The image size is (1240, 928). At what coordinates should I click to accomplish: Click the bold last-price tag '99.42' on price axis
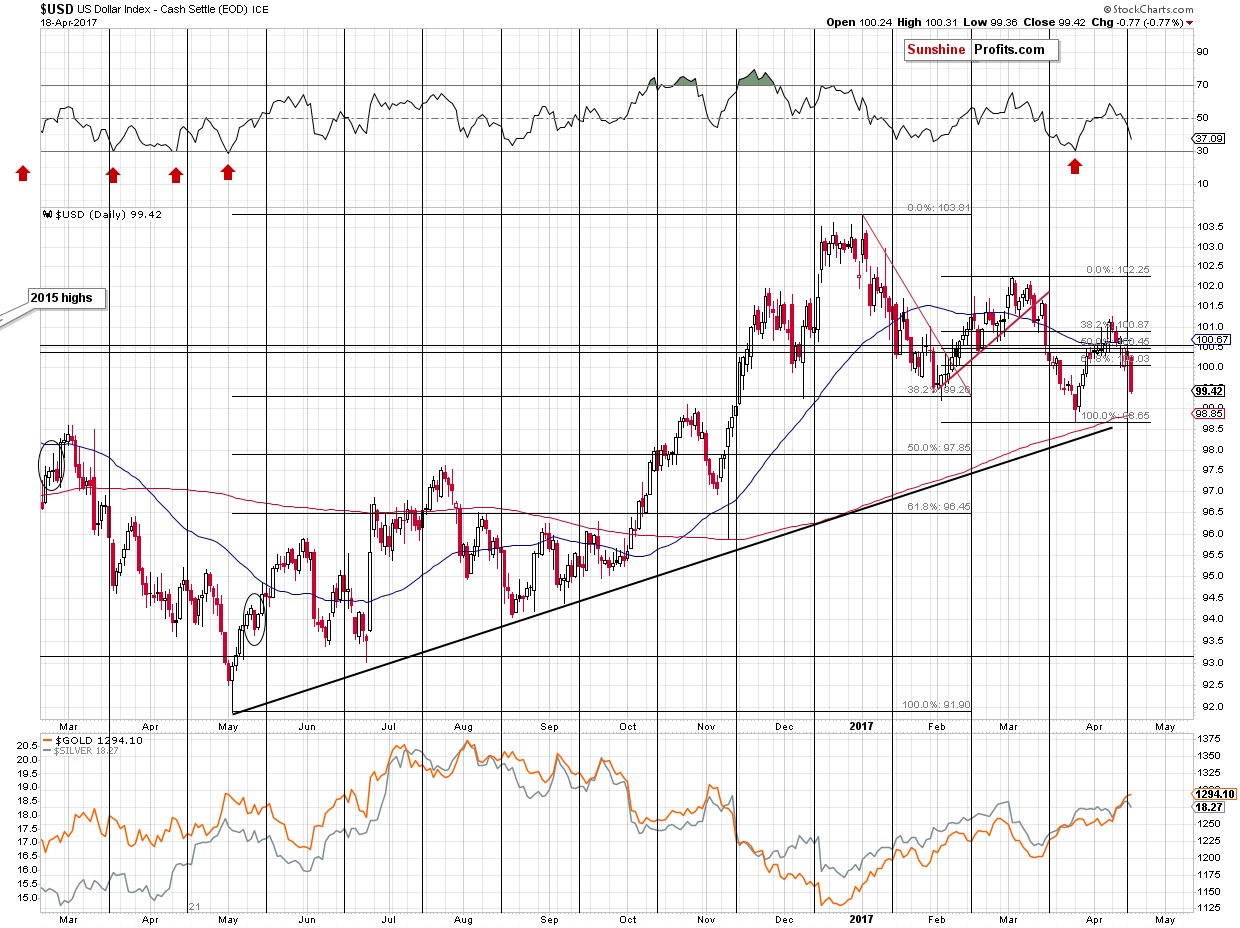point(1209,392)
